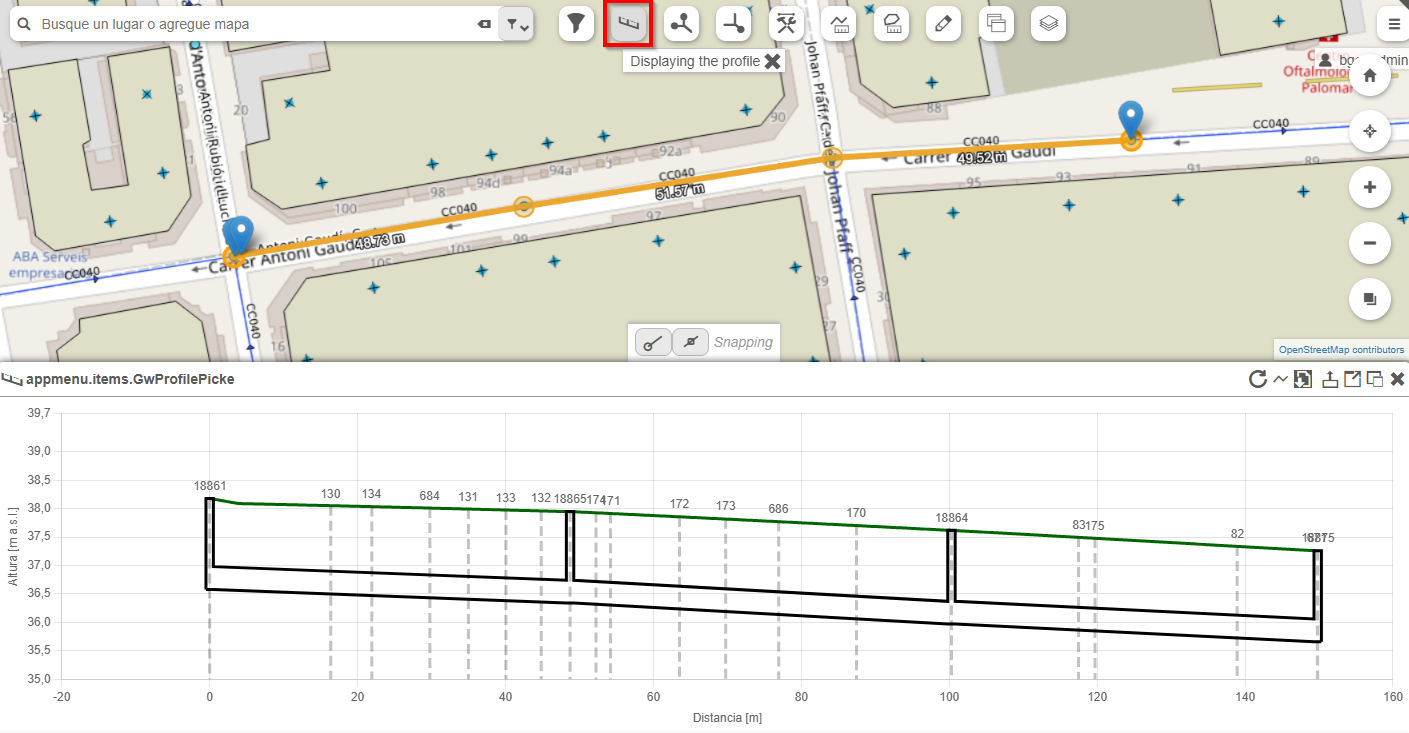This screenshot has width=1409, height=733.
Task: Toggle vertex snapping button
Action: tap(653, 342)
